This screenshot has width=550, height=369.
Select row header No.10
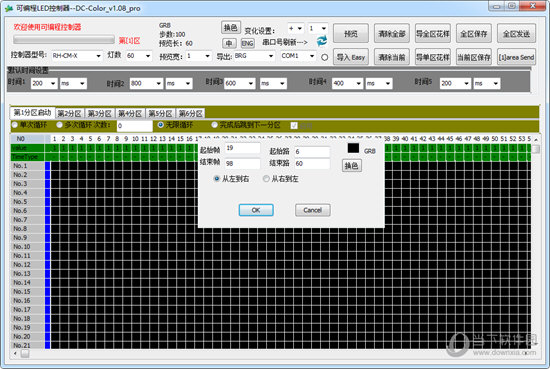(x=27, y=247)
